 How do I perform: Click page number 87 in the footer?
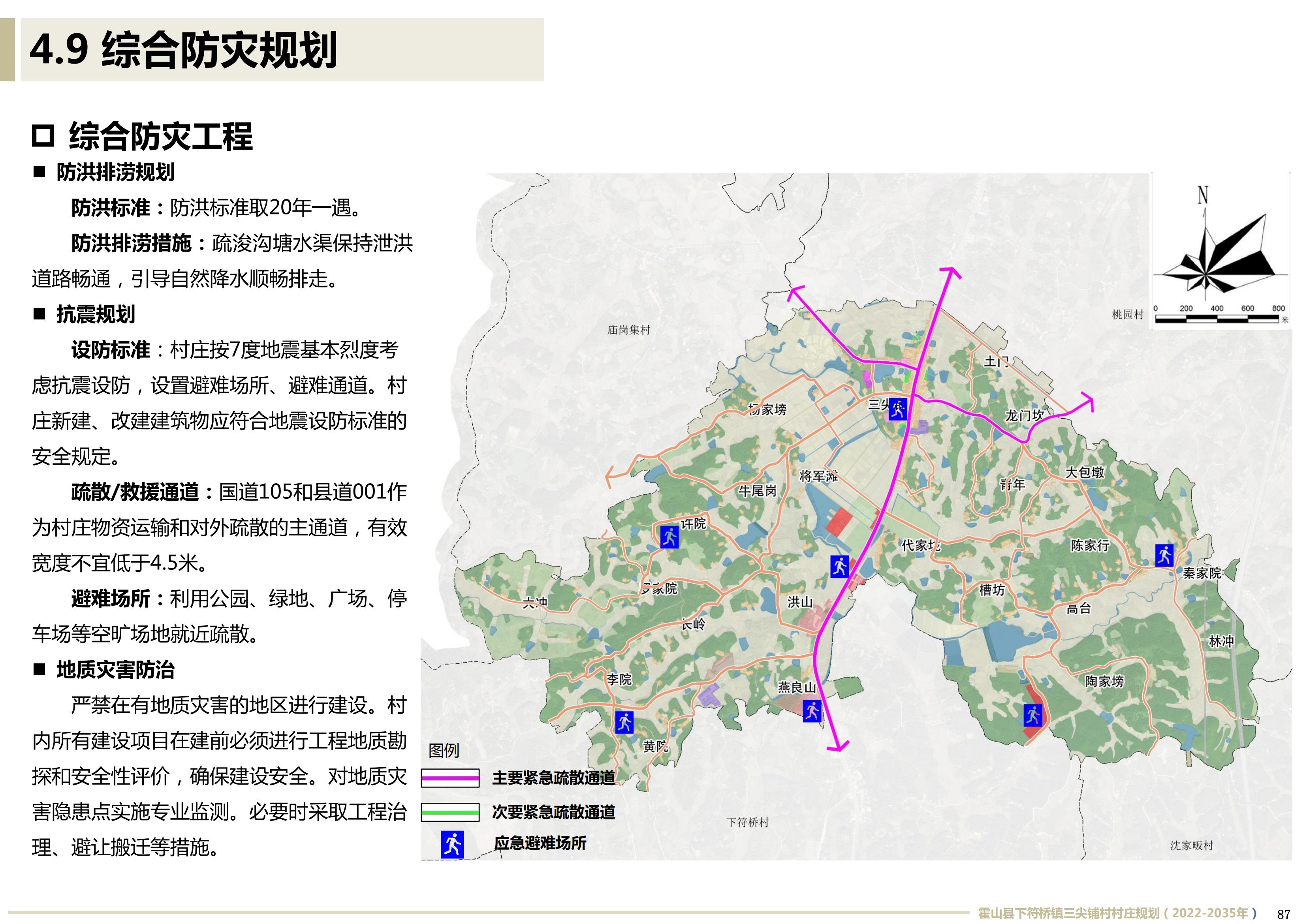[1284, 915]
